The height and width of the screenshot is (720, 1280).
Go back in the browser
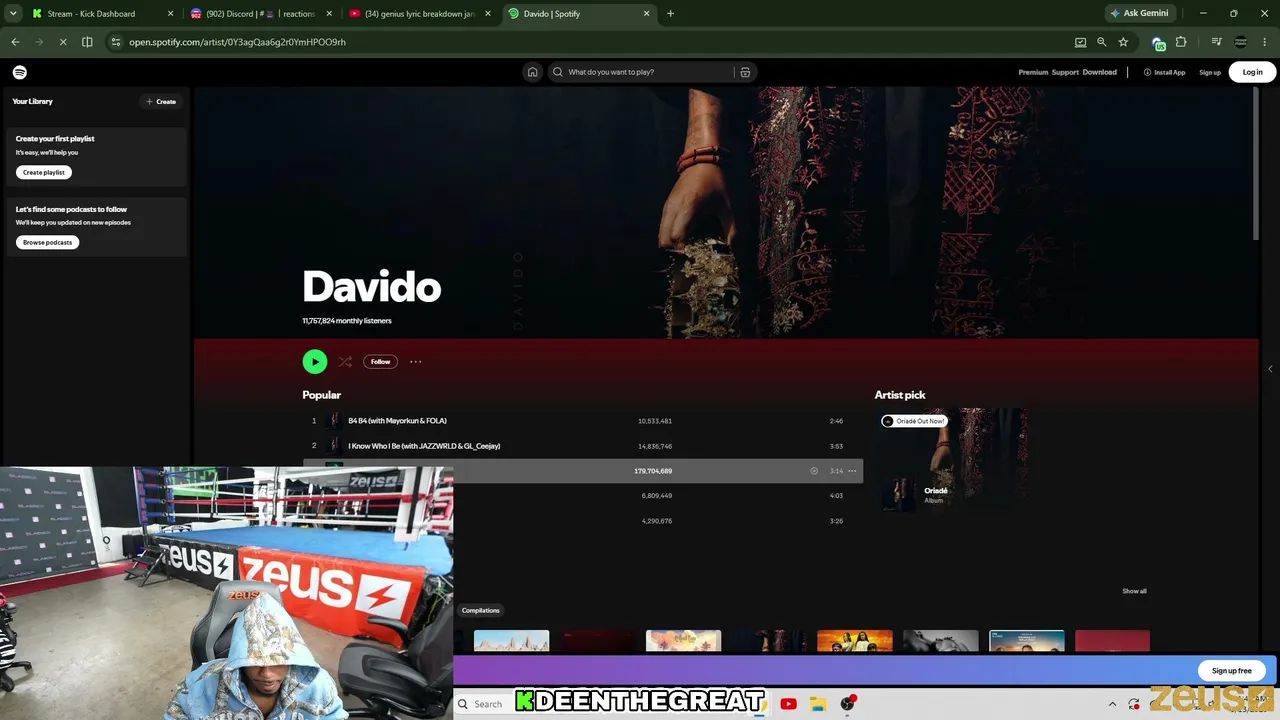(15, 42)
